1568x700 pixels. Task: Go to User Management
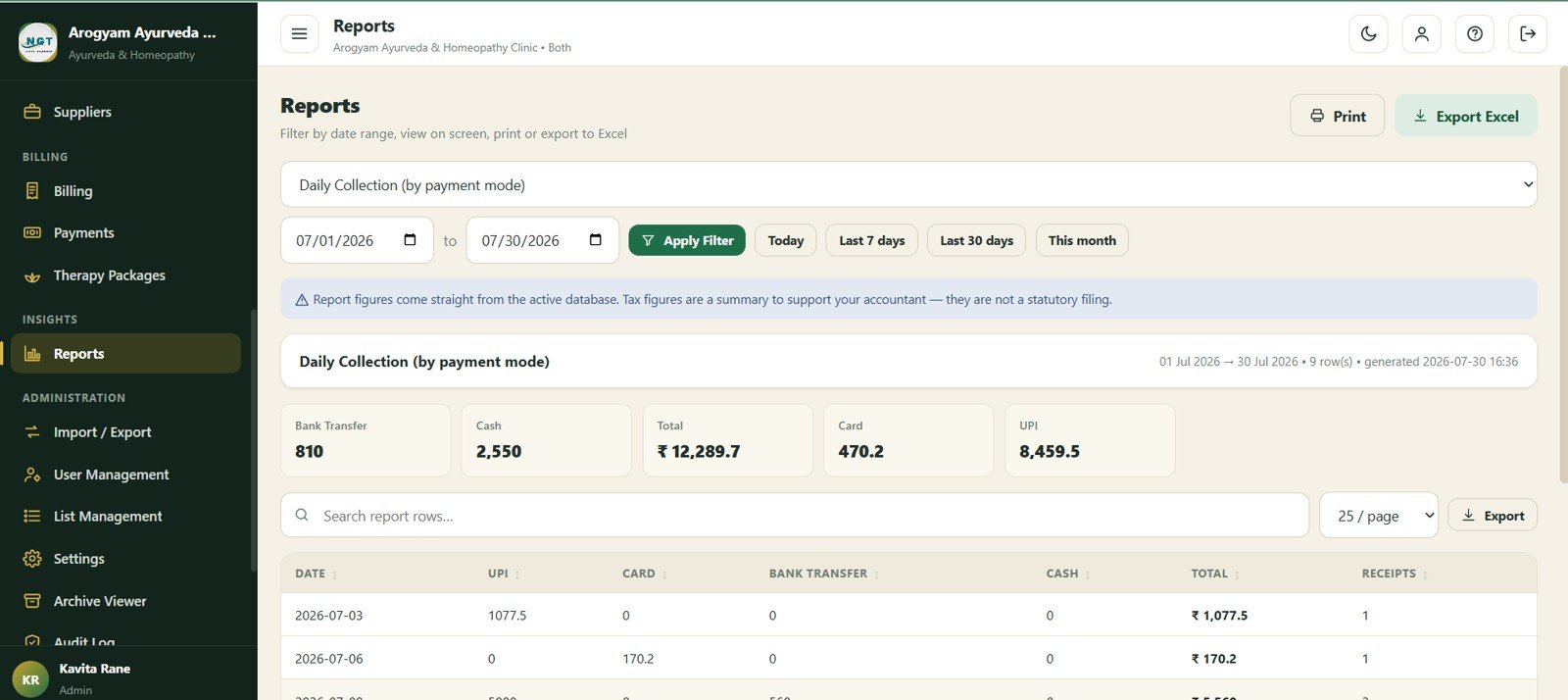125,475
